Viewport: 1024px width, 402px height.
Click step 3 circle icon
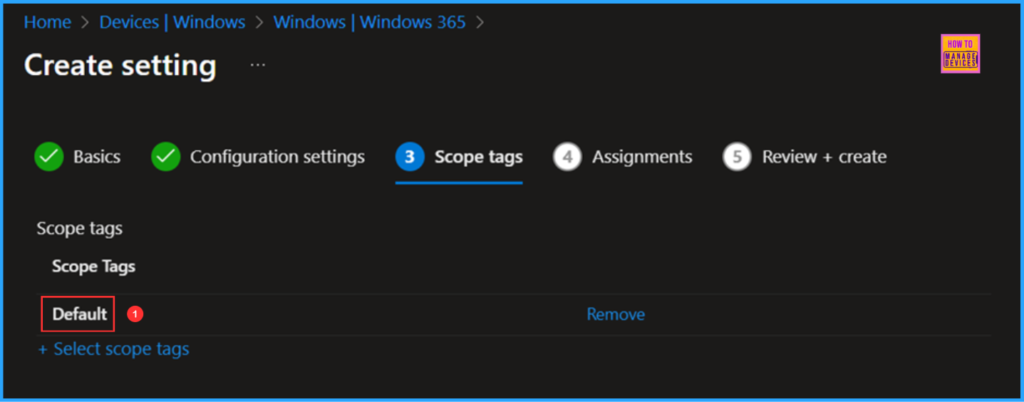pyautogui.click(x=409, y=157)
